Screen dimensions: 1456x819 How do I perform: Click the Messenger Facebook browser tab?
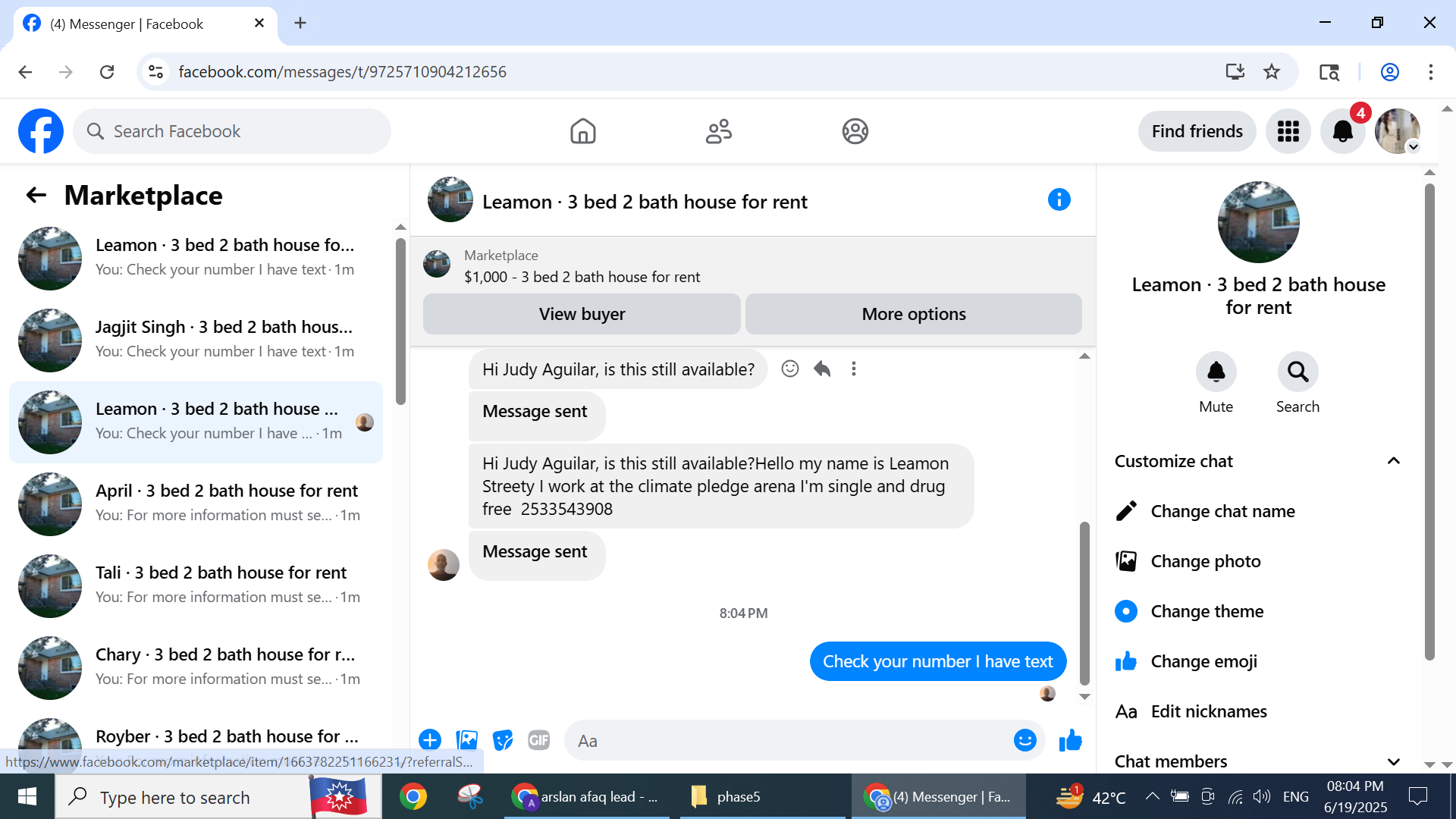click(146, 24)
